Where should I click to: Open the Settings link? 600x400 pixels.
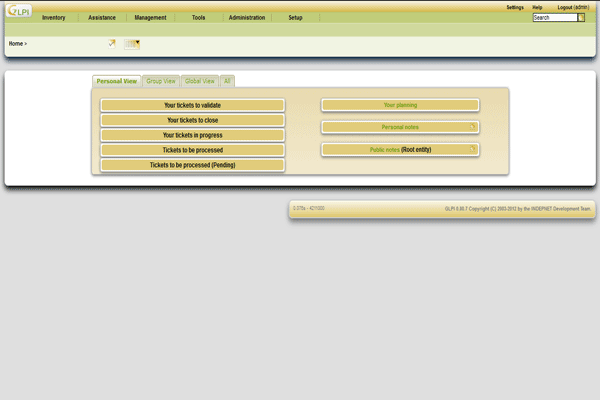coord(515,7)
